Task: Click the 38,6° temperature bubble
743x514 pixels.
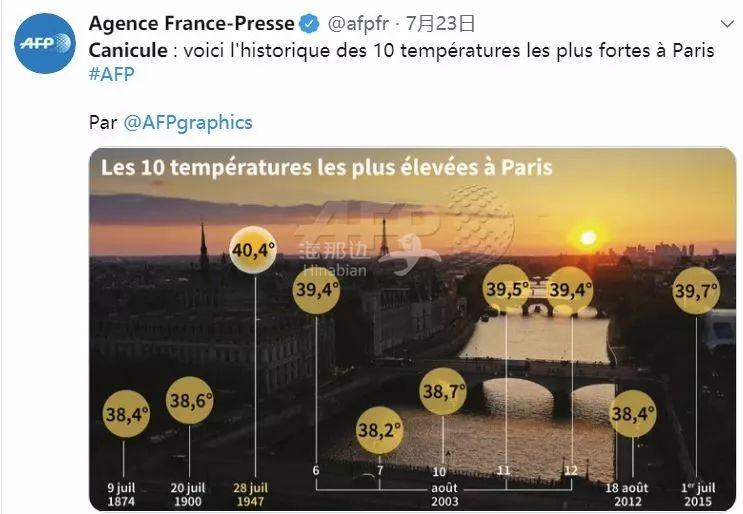Action: (x=191, y=402)
